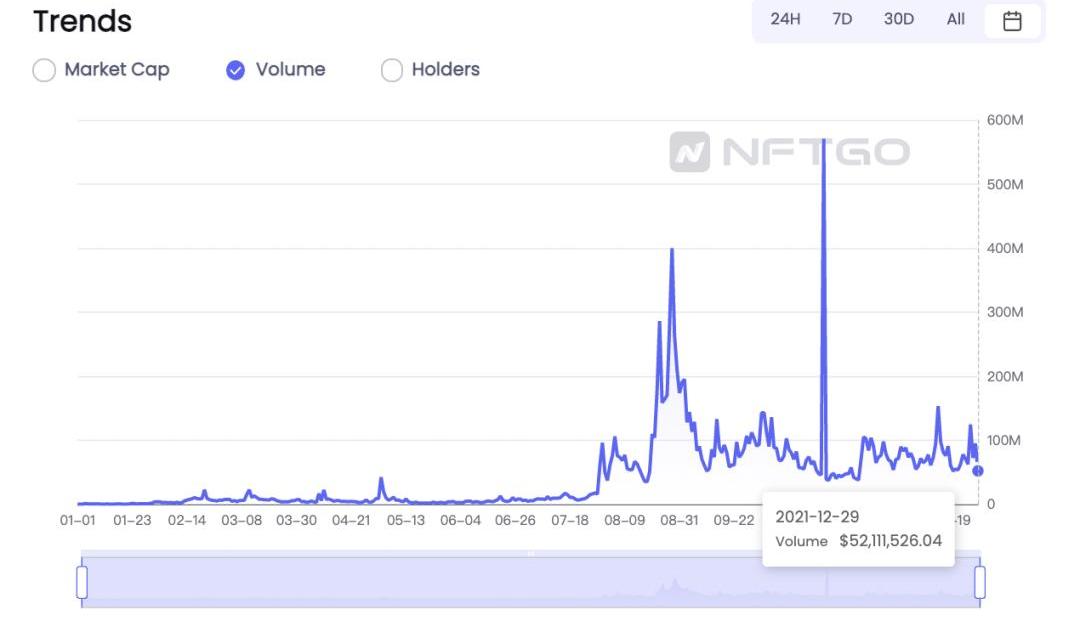
Task: Click the NFTGO watermark logo
Action: click(790, 152)
